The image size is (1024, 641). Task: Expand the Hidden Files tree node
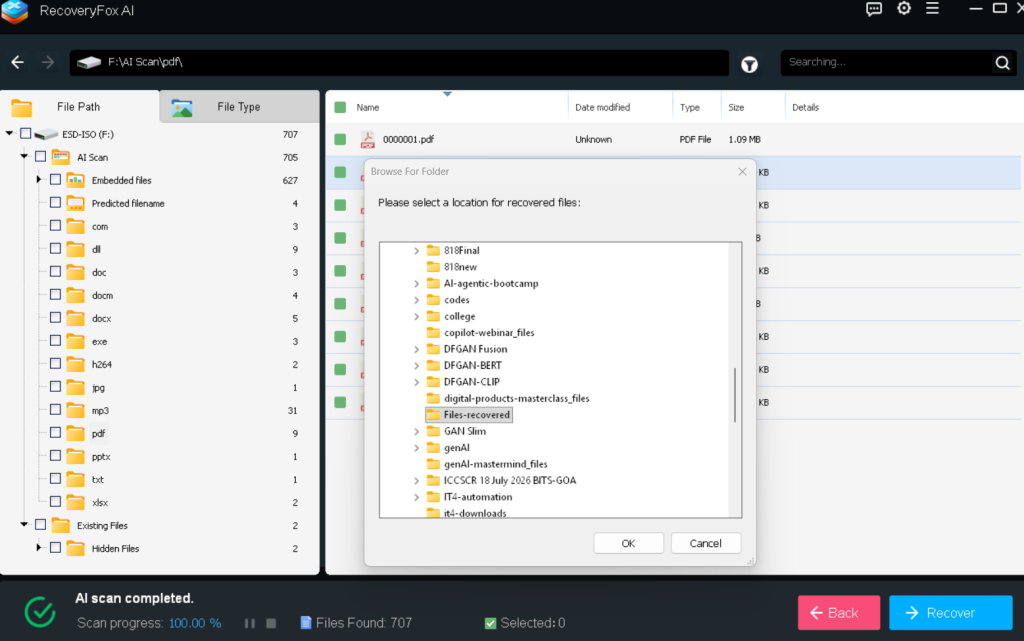click(x=39, y=548)
